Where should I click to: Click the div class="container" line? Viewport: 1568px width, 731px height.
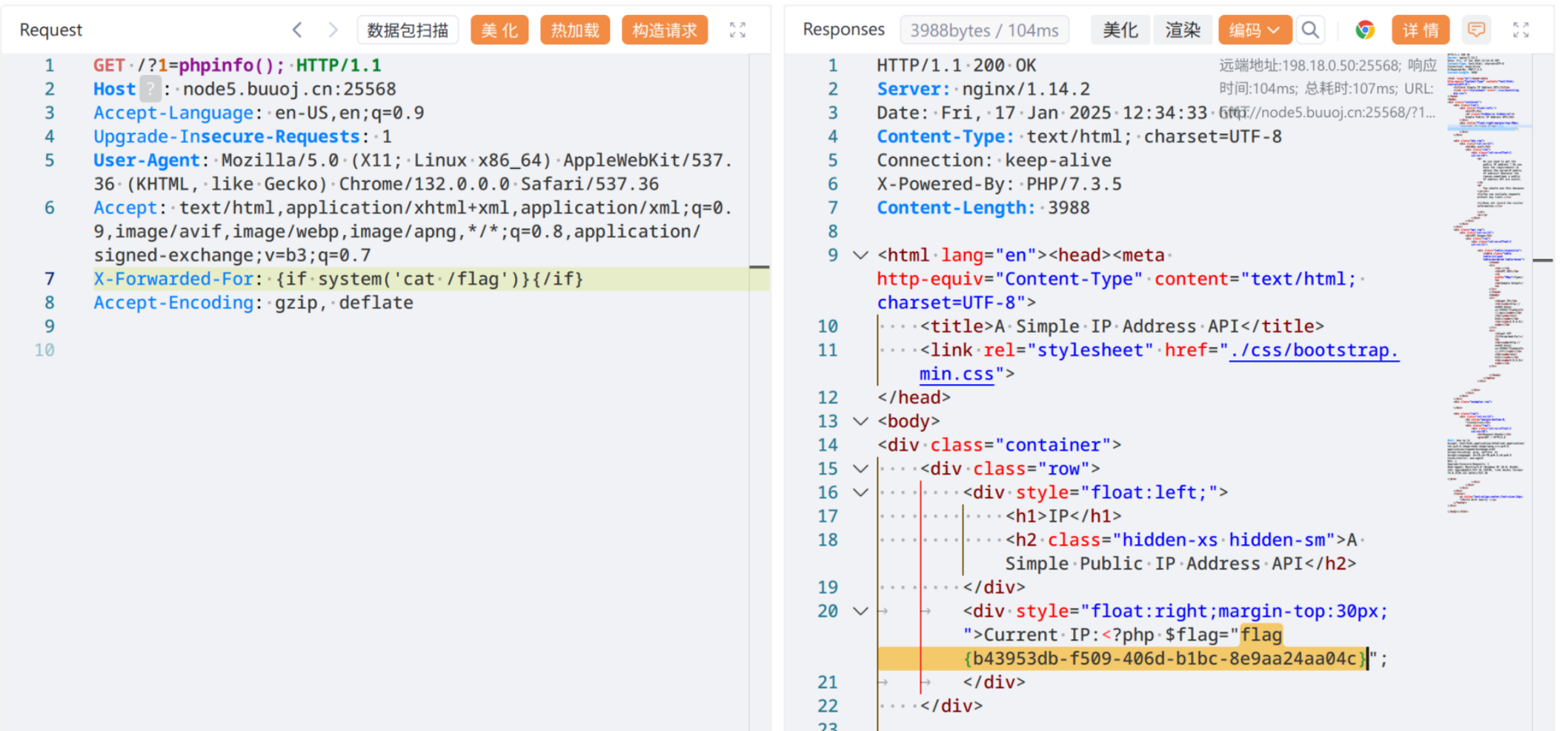pos(999,445)
